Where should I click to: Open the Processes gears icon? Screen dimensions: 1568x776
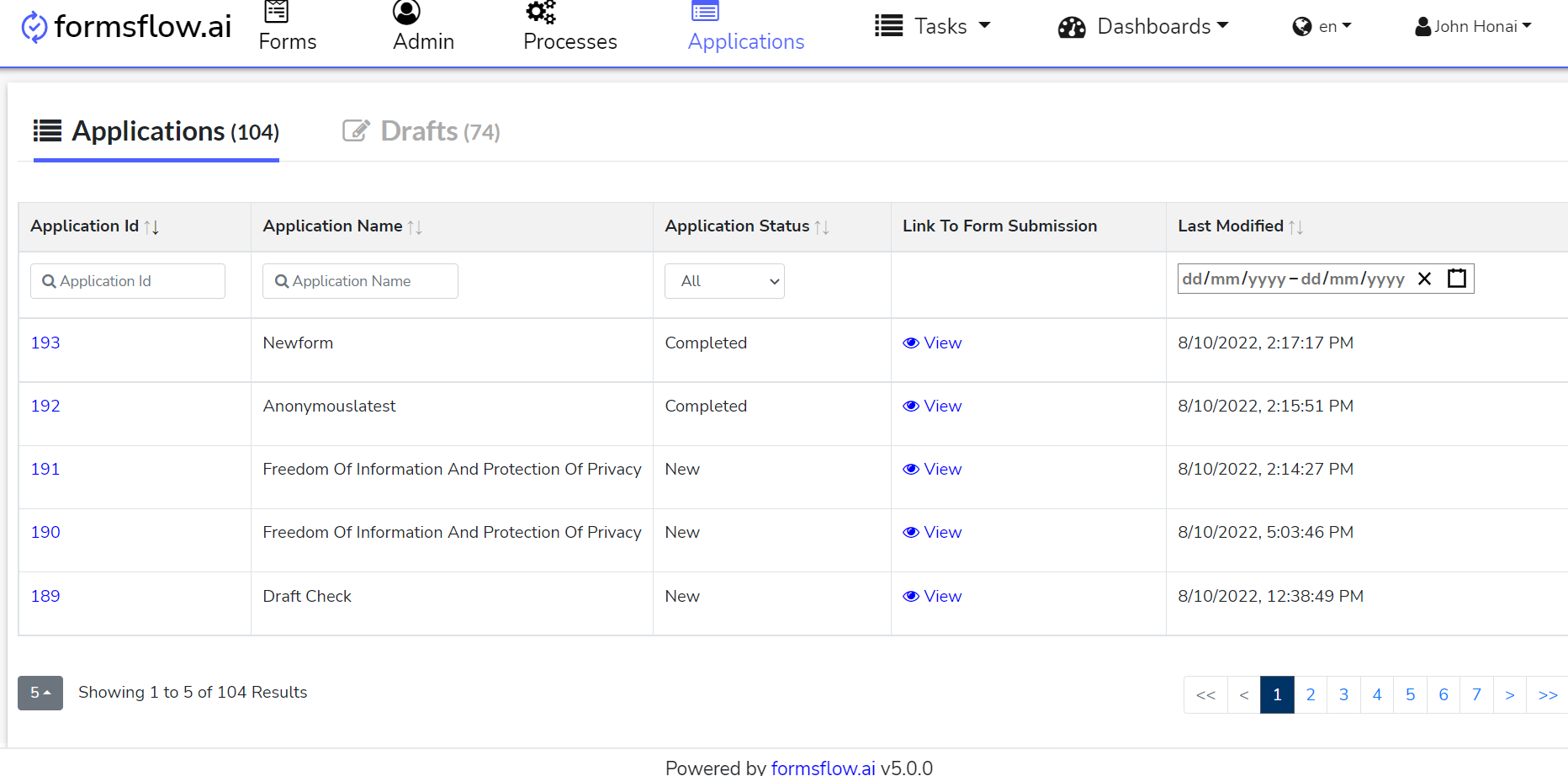coord(541,12)
